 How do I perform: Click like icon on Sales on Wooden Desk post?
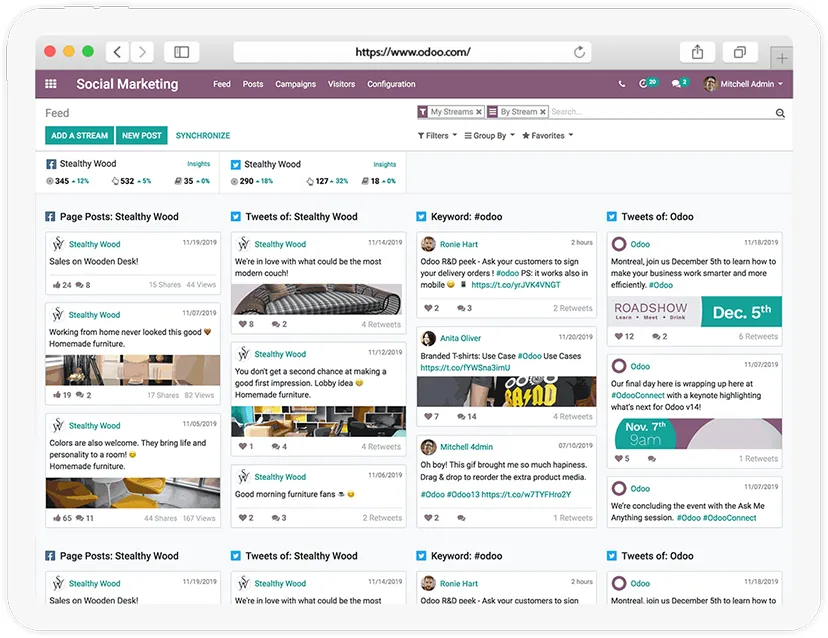tap(57, 285)
